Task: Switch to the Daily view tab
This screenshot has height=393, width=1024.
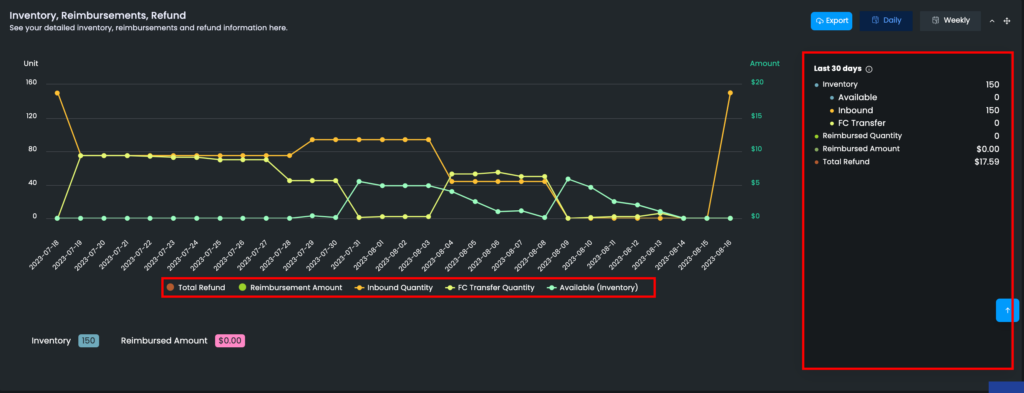Action: 886,21
